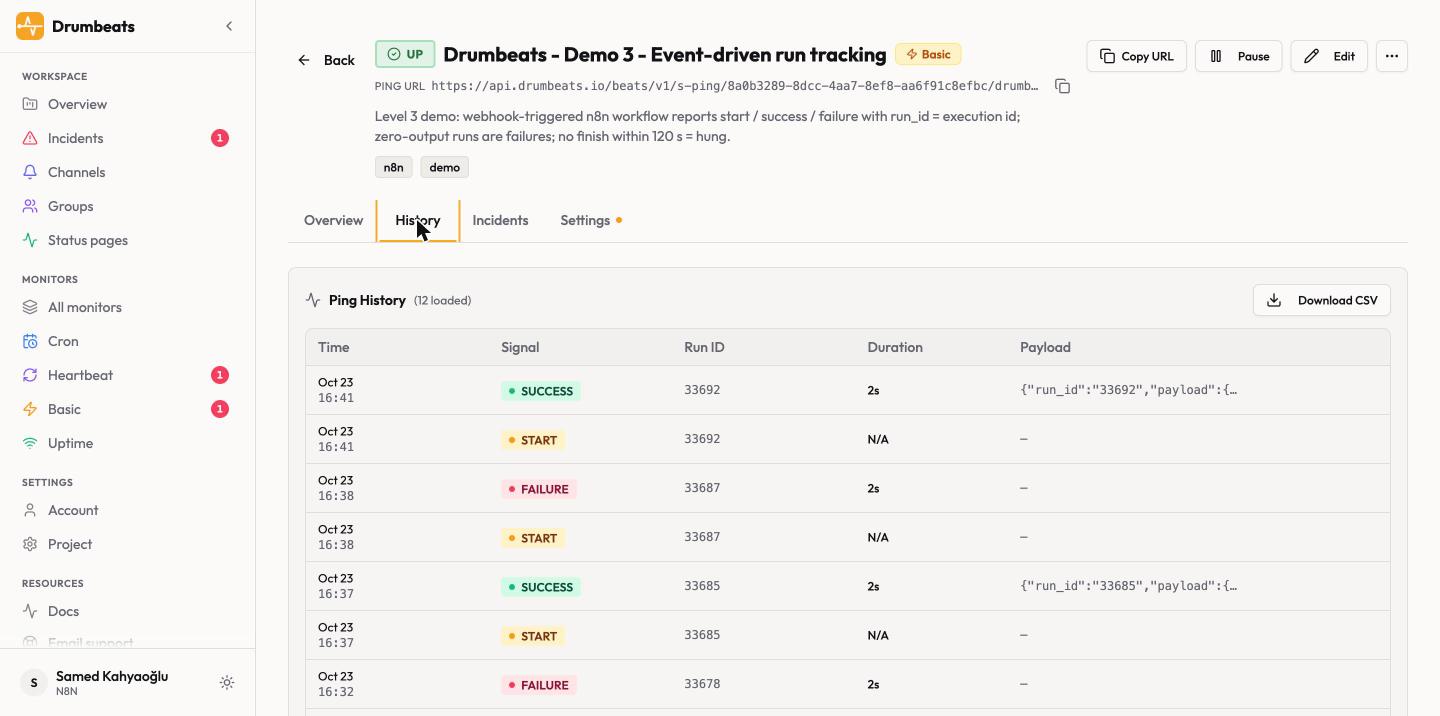Switch to the Incidents tab
Image resolution: width=1440 pixels, height=716 pixels.
(x=500, y=220)
